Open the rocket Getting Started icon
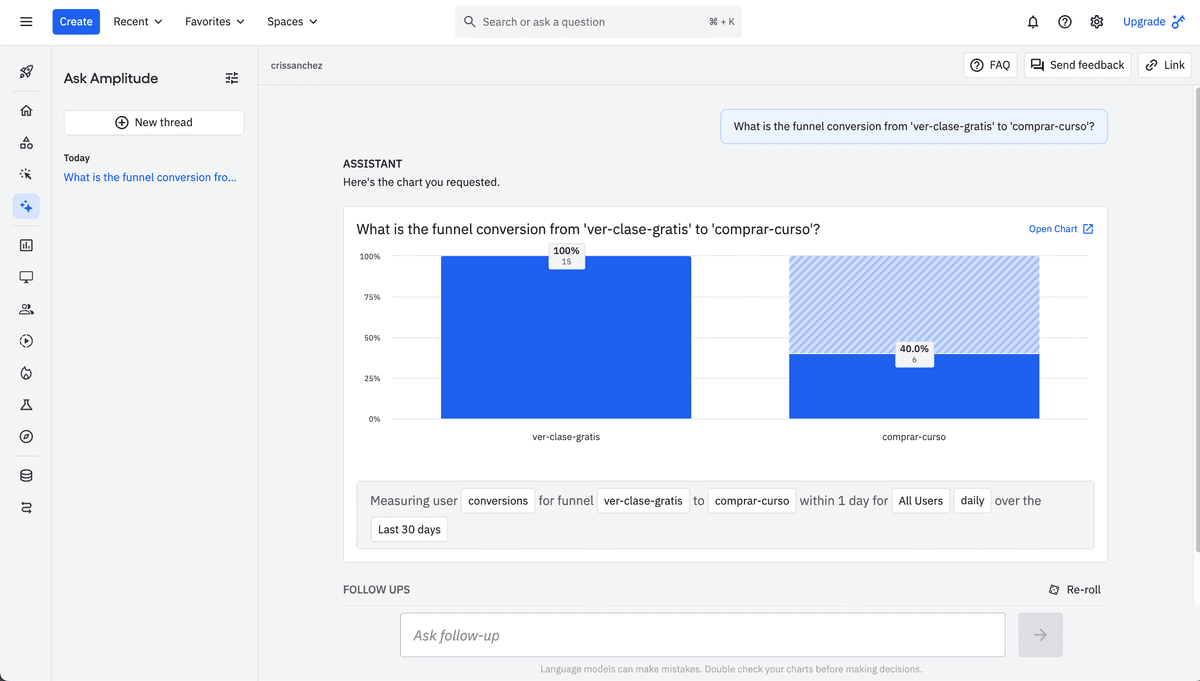Screen dimensions: 1200x681 point(26,72)
